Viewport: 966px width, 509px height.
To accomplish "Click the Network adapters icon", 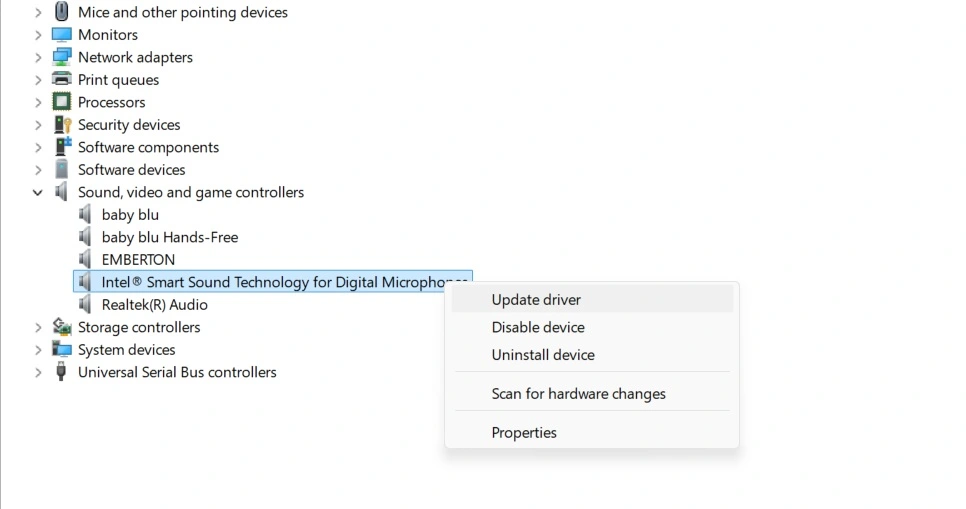I will 62,57.
